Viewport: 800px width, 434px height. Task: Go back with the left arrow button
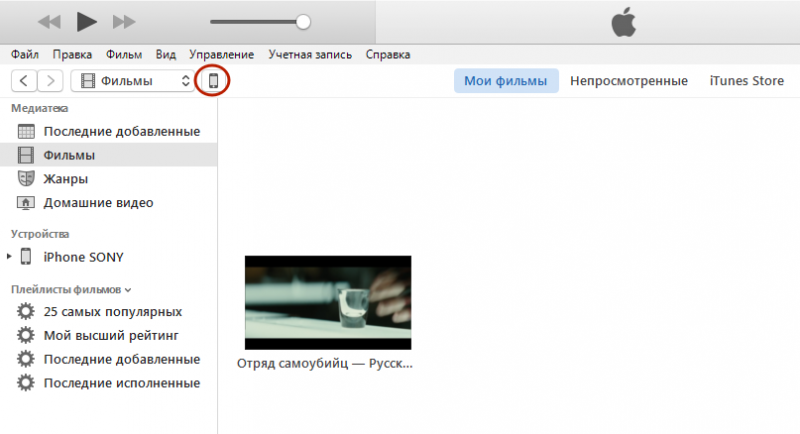point(24,81)
